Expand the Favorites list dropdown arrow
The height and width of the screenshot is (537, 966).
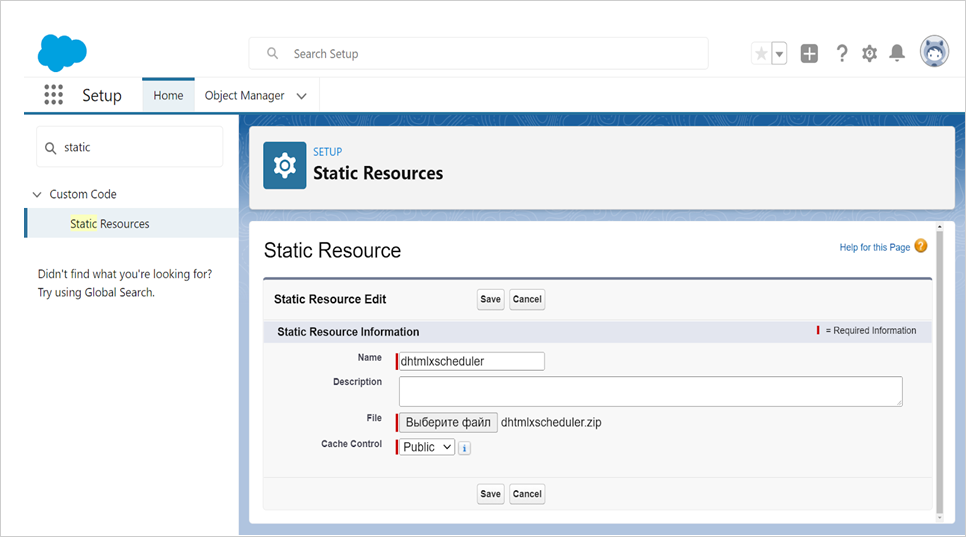point(779,54)
